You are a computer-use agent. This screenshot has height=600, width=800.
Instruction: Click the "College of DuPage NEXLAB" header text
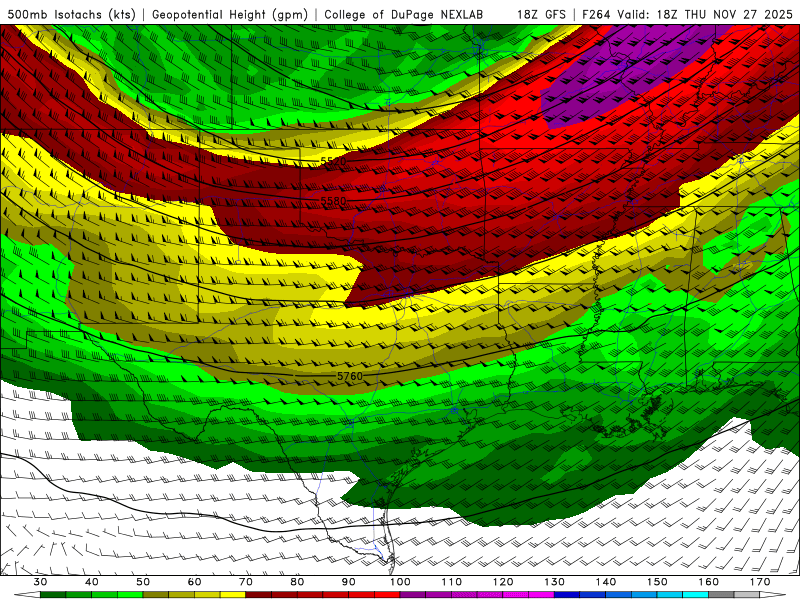tap(403, 15)
